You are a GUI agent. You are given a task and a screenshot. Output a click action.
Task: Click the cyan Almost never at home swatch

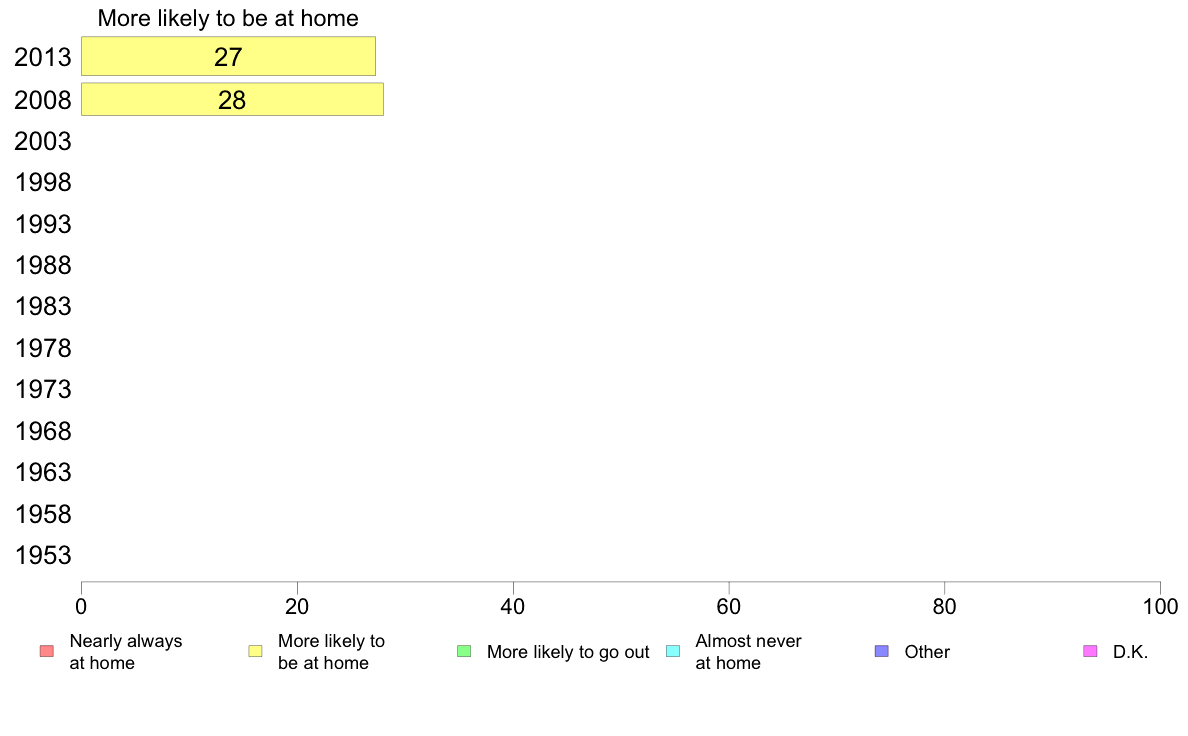(x=673, y=651)
